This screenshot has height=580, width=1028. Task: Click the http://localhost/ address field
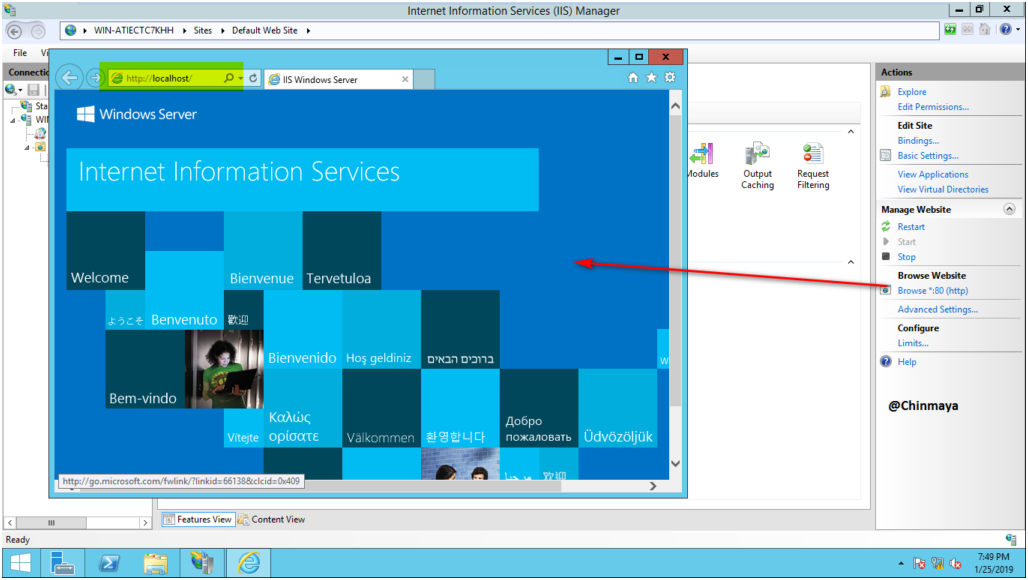click(x=165, y=78)
